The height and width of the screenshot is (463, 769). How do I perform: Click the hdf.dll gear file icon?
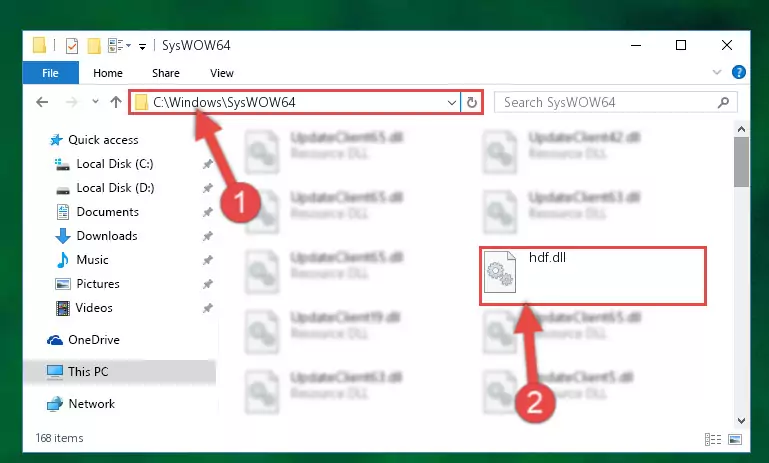(x=500, y=272)
